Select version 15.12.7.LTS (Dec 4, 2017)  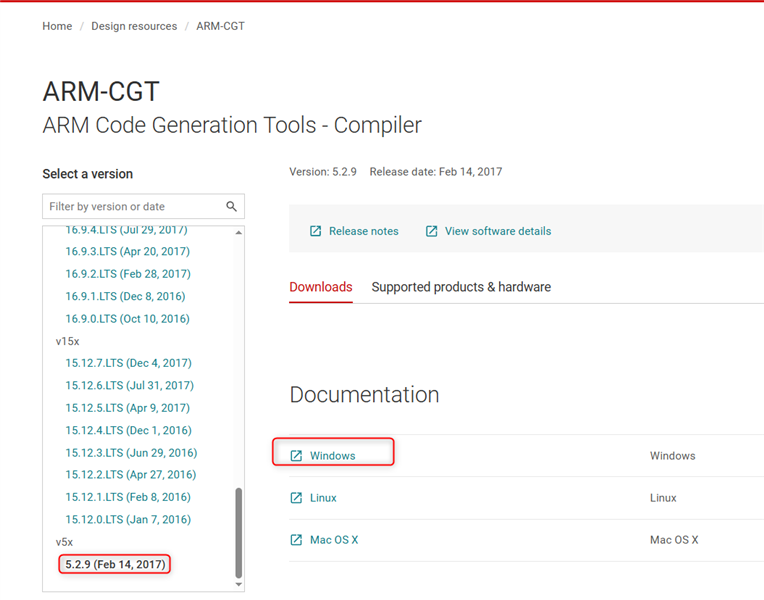129,363
